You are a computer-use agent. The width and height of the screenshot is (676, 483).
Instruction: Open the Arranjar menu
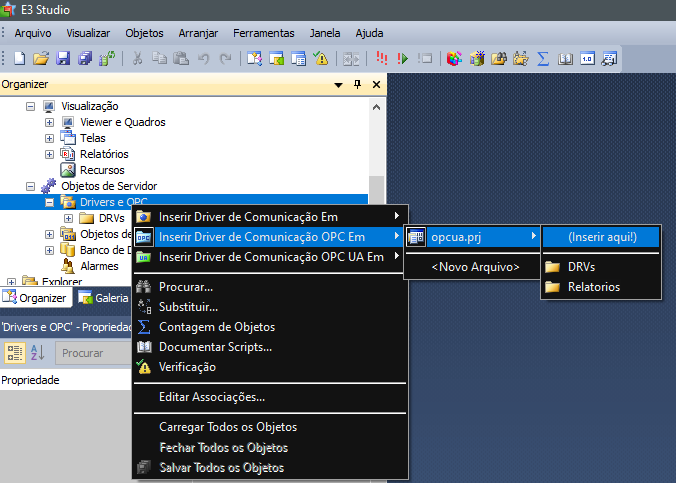pos(198,33)
